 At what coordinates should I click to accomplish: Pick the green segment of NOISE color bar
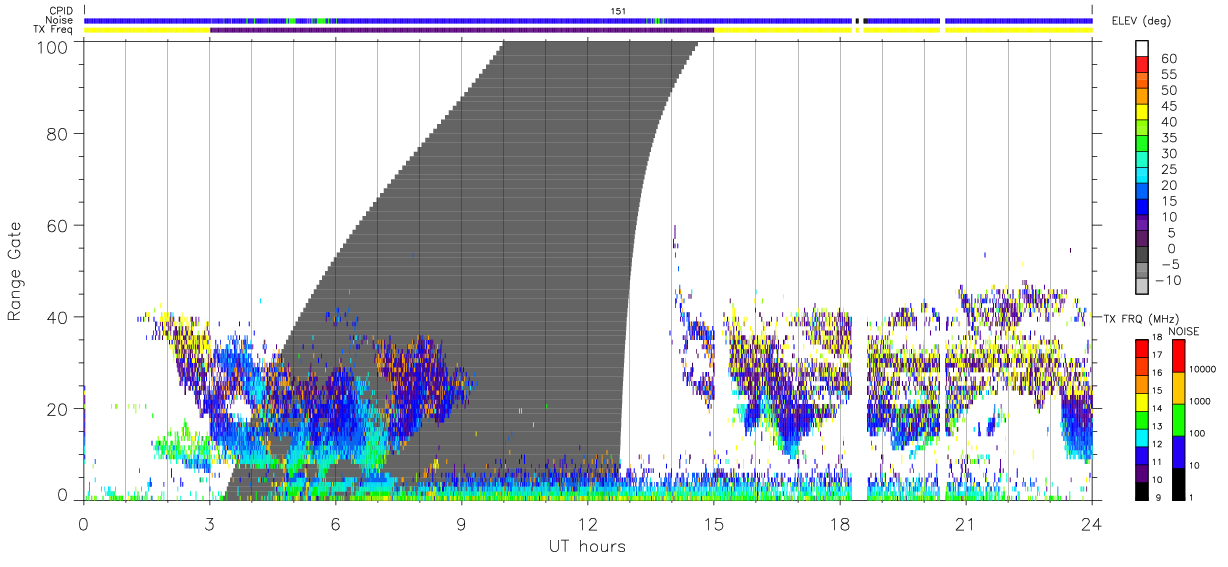[1179, 419]
